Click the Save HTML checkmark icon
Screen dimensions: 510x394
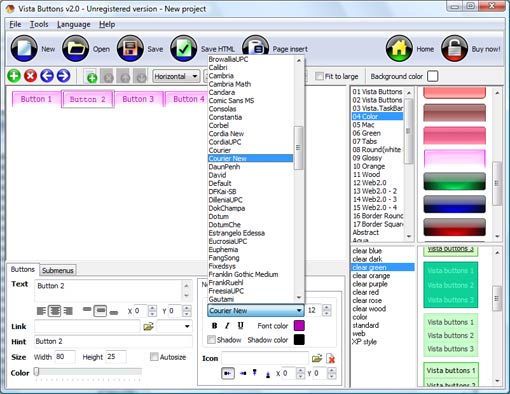[x=184, y=49]
